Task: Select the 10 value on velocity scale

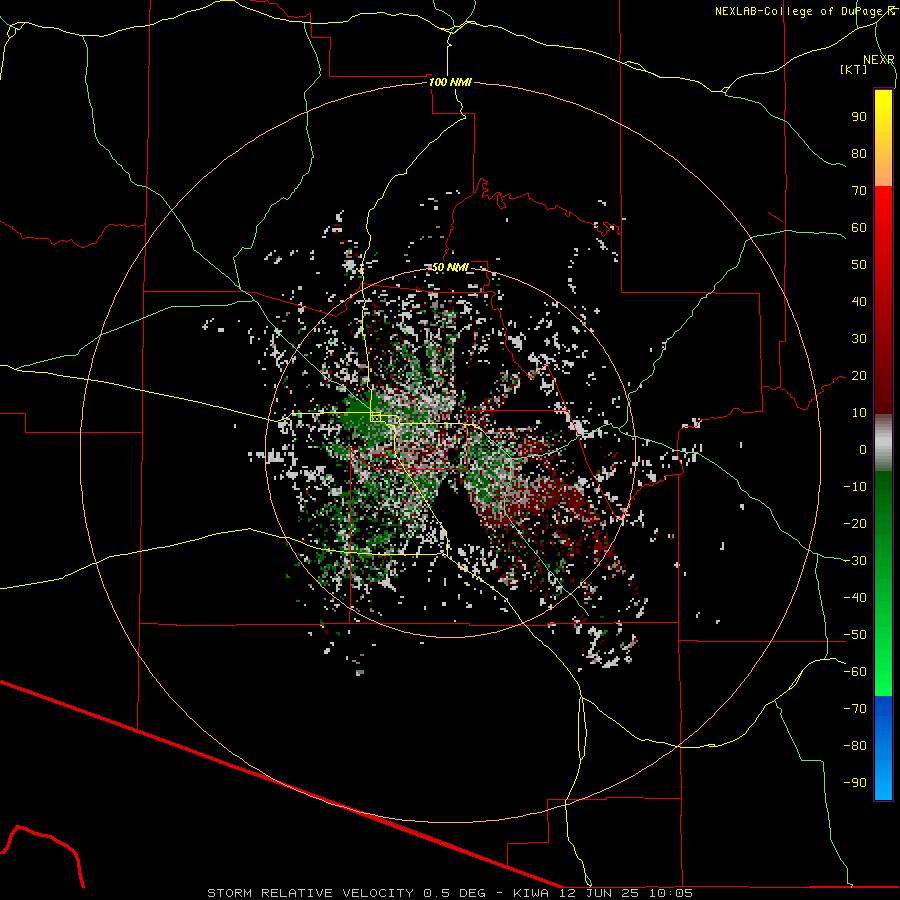Action: pyautogui.click(x=859, y=413)
